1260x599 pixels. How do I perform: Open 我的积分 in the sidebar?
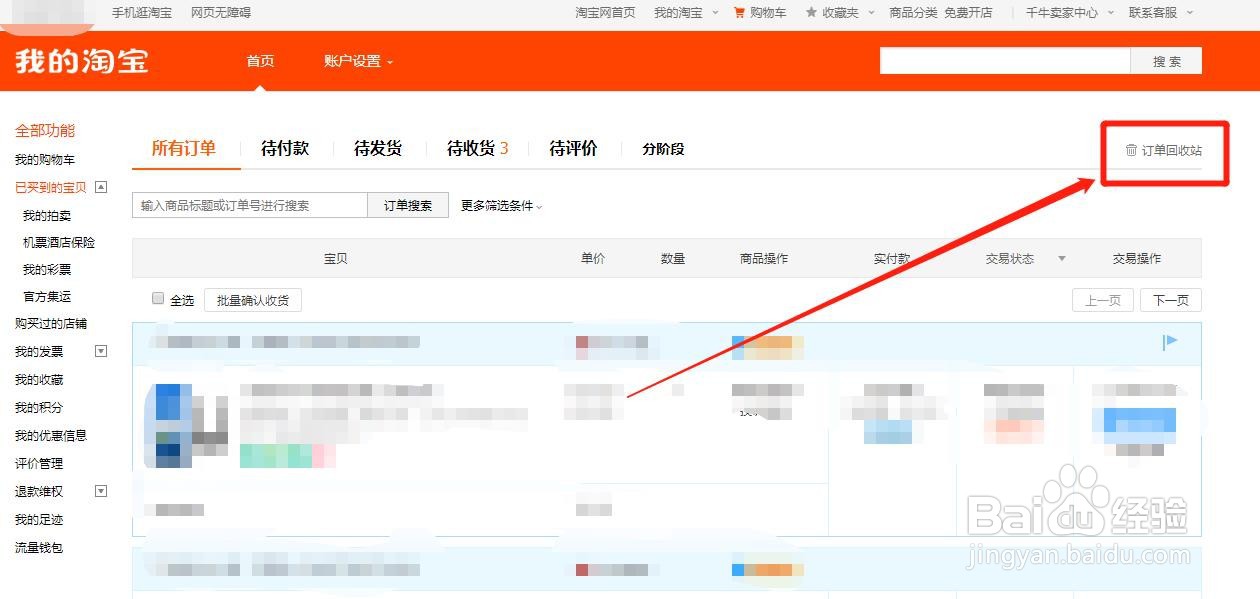(x=38, y=408)
